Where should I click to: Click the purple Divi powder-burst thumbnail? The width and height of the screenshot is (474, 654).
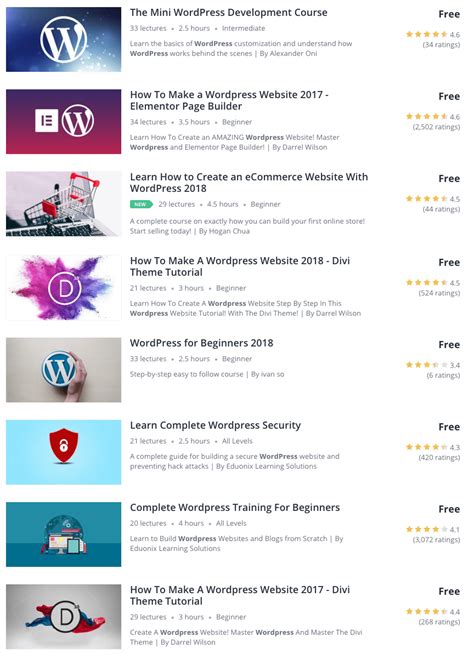63,287
